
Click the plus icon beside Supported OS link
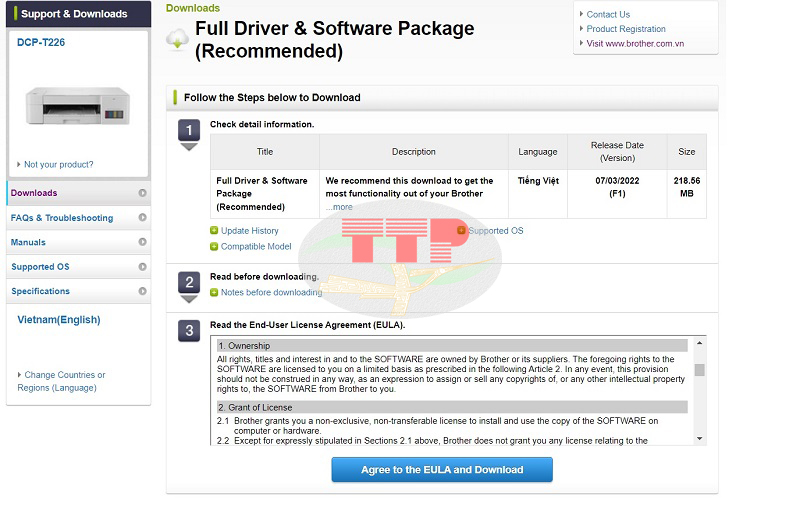pos(461,230)
